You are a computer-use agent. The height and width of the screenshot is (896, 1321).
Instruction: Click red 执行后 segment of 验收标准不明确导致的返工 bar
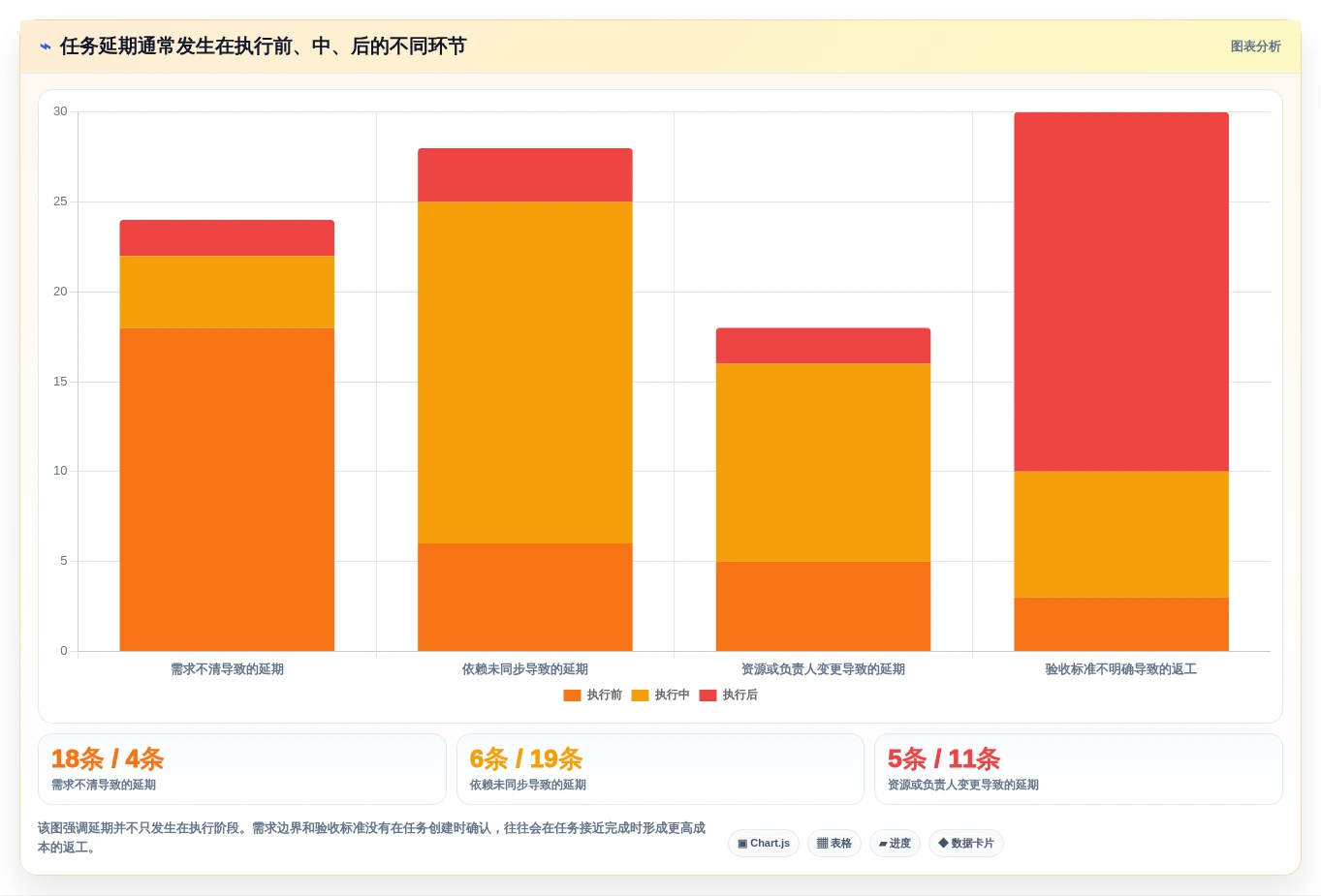click(1121, 292)
